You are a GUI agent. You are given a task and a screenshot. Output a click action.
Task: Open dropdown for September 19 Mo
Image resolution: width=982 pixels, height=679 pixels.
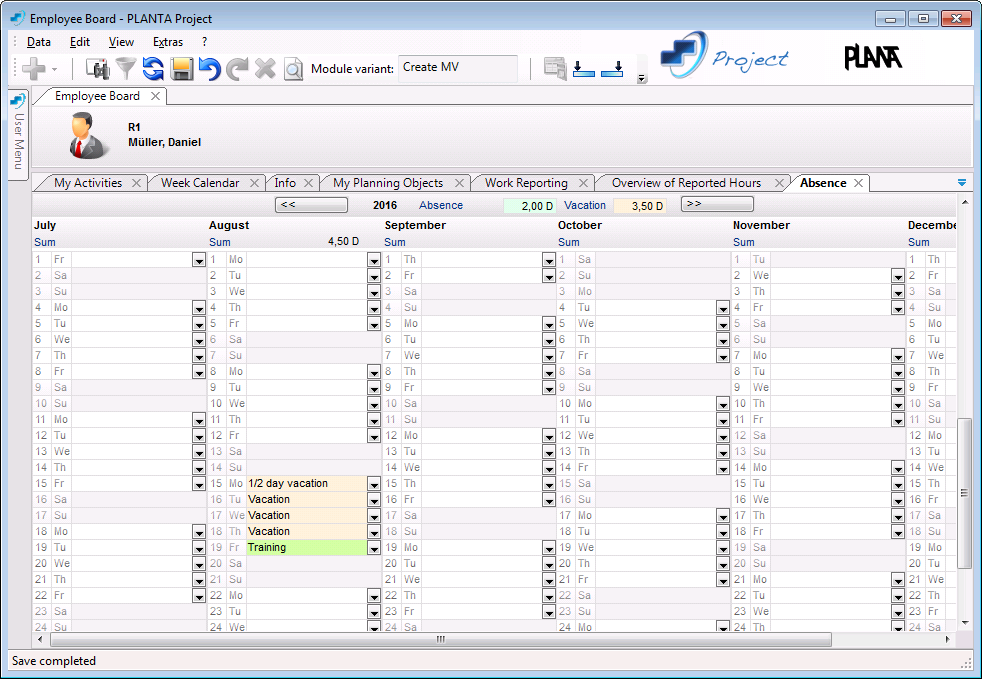[549, 548]
